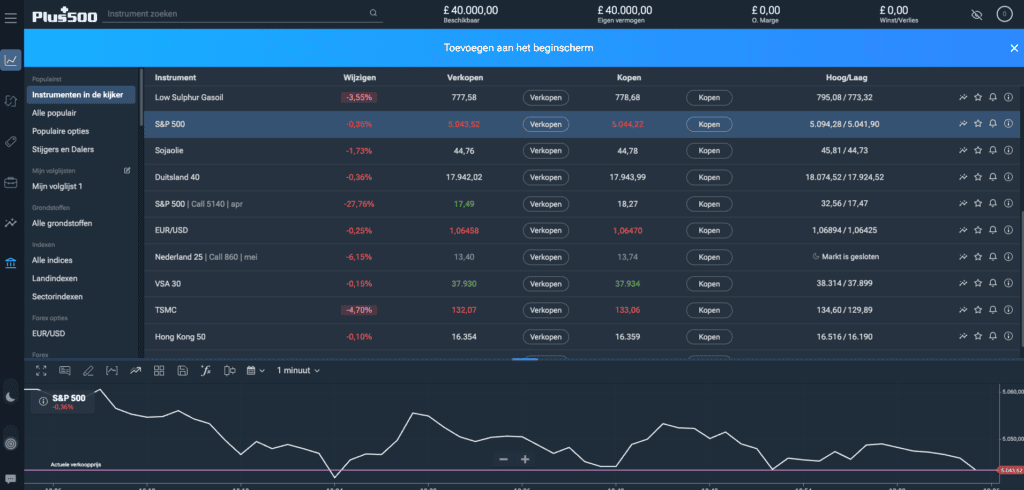Open chart icon in Duitsland 40 row

coord(963,177)
